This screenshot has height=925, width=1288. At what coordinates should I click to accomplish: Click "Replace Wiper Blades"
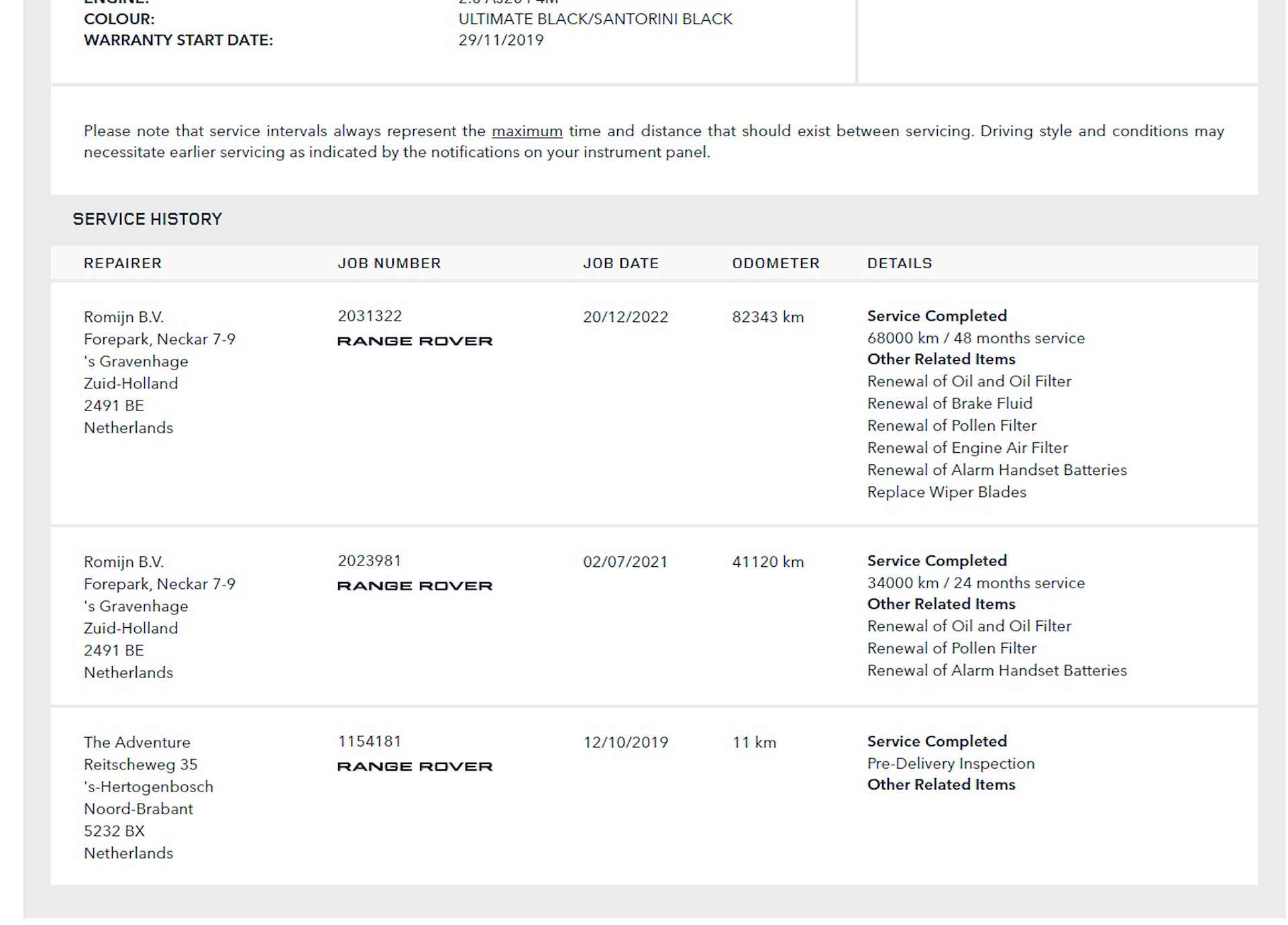pos(947,492)
